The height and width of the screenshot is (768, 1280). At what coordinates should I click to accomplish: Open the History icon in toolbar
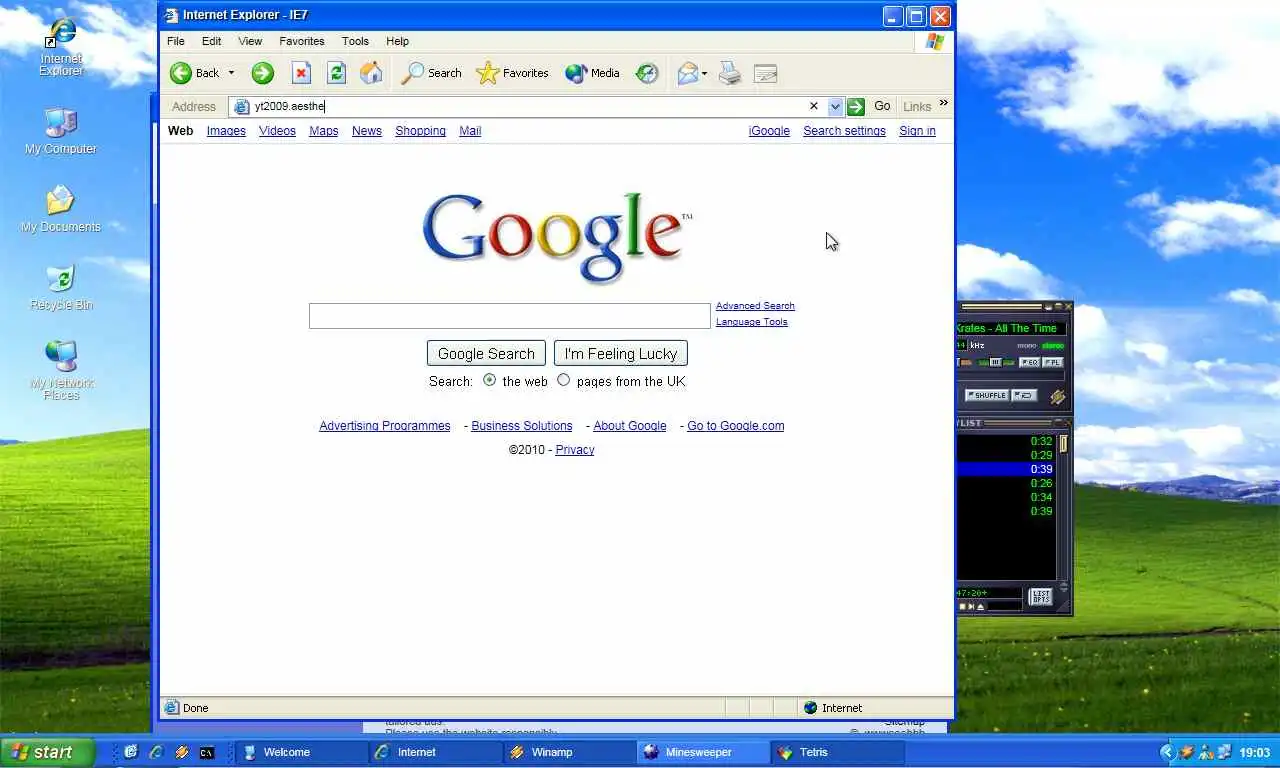(647, 73)
